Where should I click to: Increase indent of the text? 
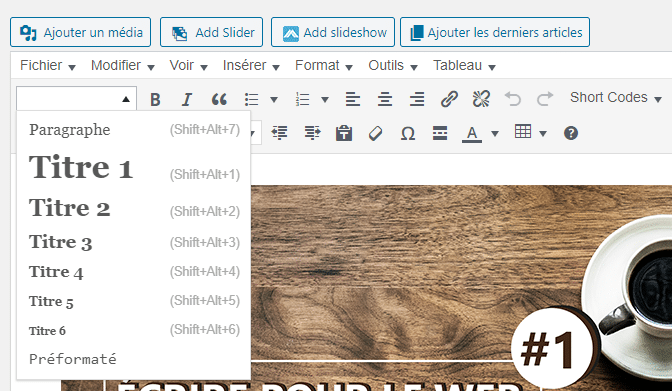pos(312,133)
